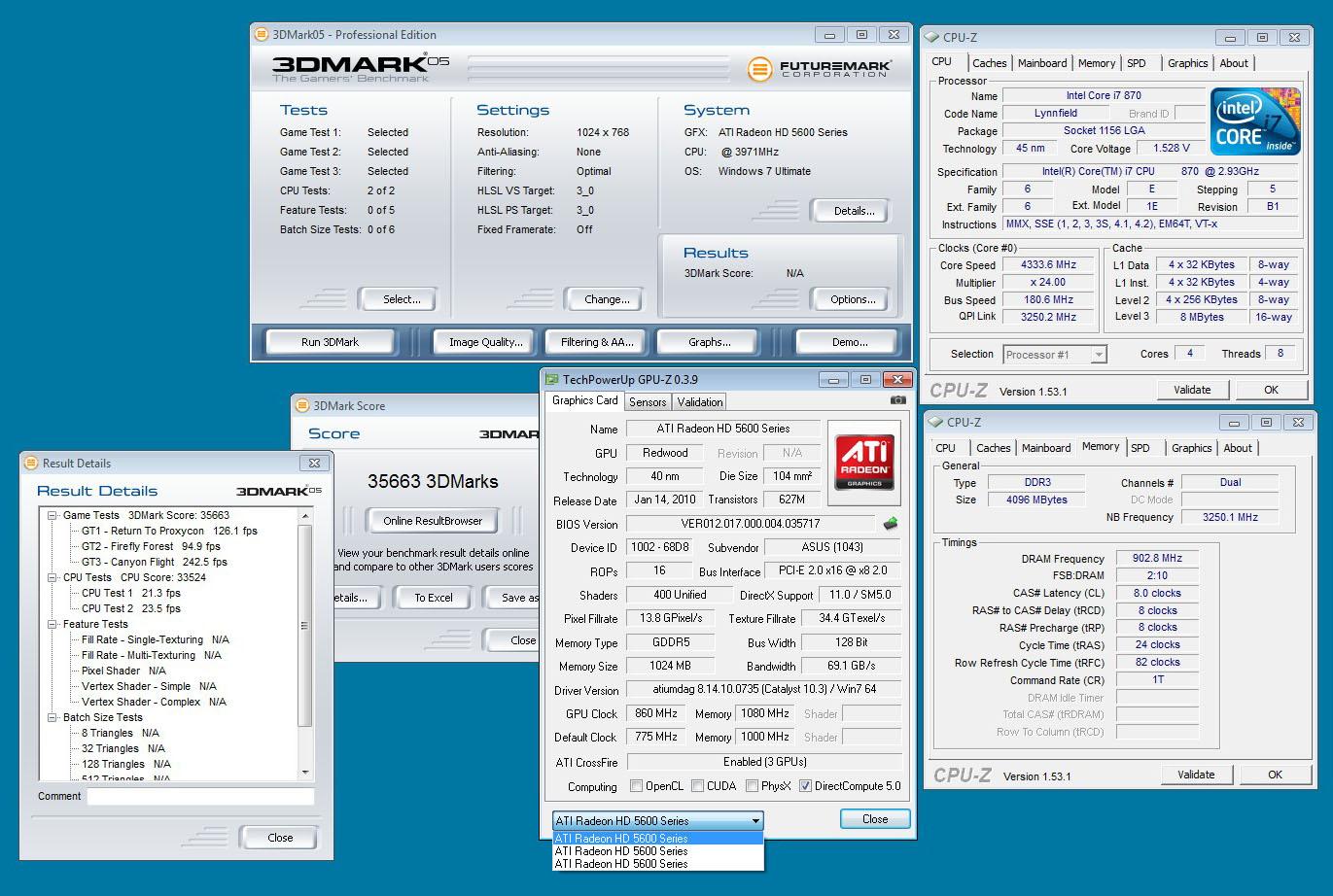The height and width of the screenshot is (896, 1333).
Task: Click the Driver Version field in GPU-Z
Action: tap(763, 690)
